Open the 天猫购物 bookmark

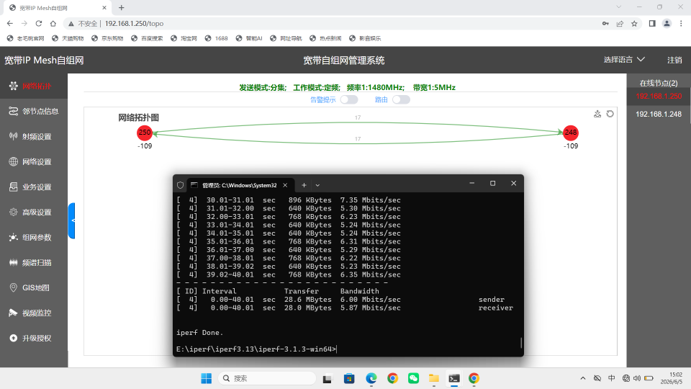[68, 38]
